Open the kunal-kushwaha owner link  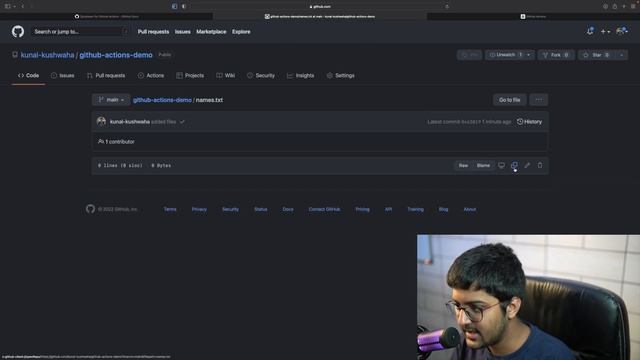pyautogui.click(x=47, y=55)
